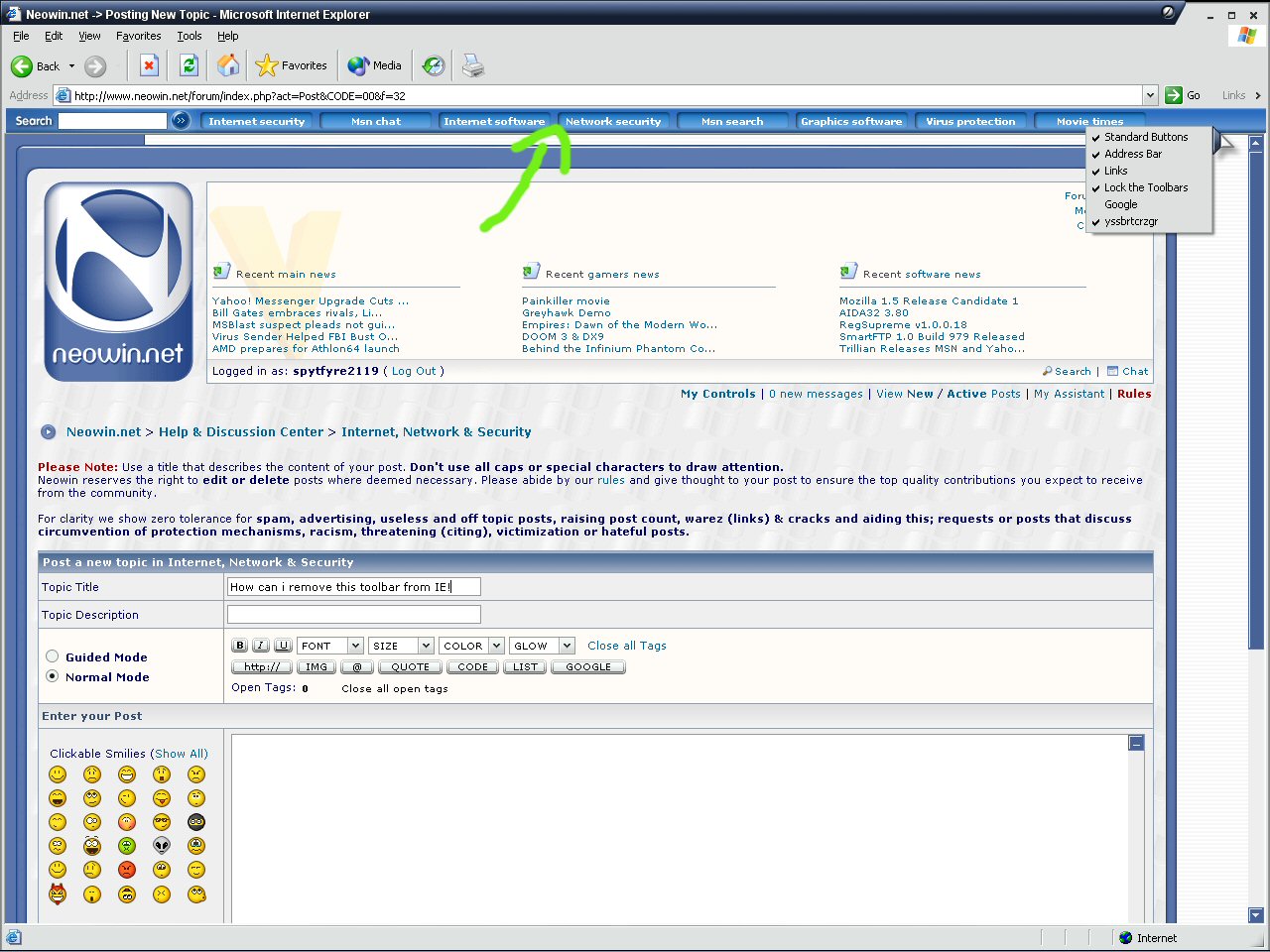Click the Media toolbar button
Viewport: 1270px width, 952px height.
point(375,66)
